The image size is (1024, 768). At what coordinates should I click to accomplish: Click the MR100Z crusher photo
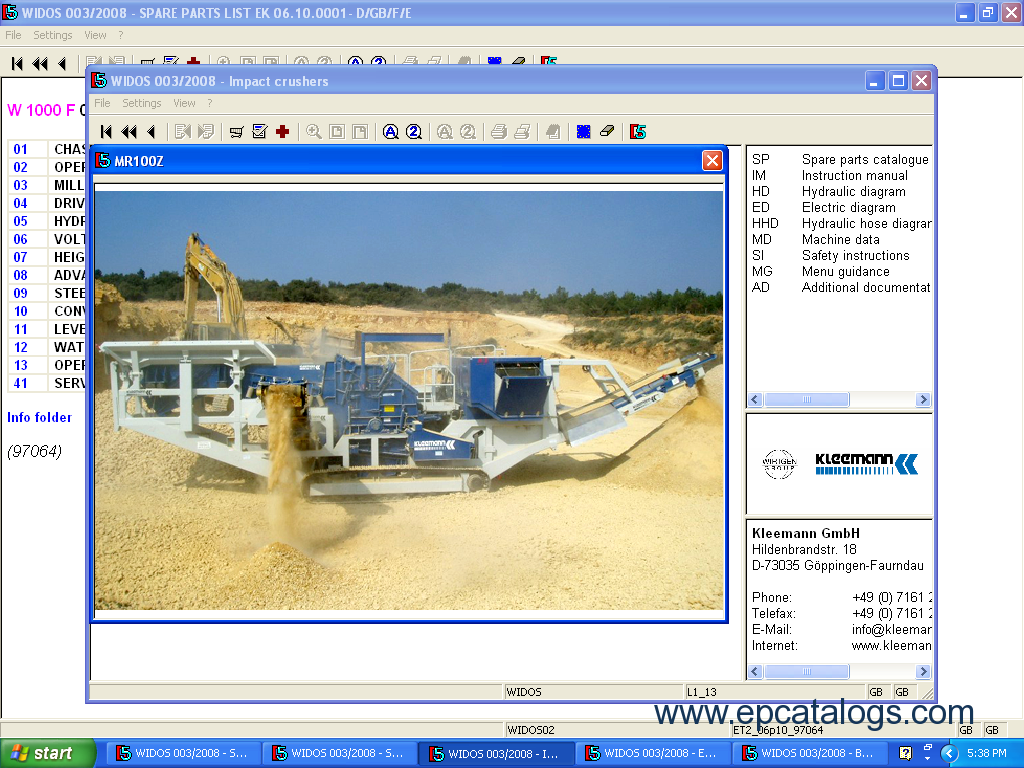point(409,400)
